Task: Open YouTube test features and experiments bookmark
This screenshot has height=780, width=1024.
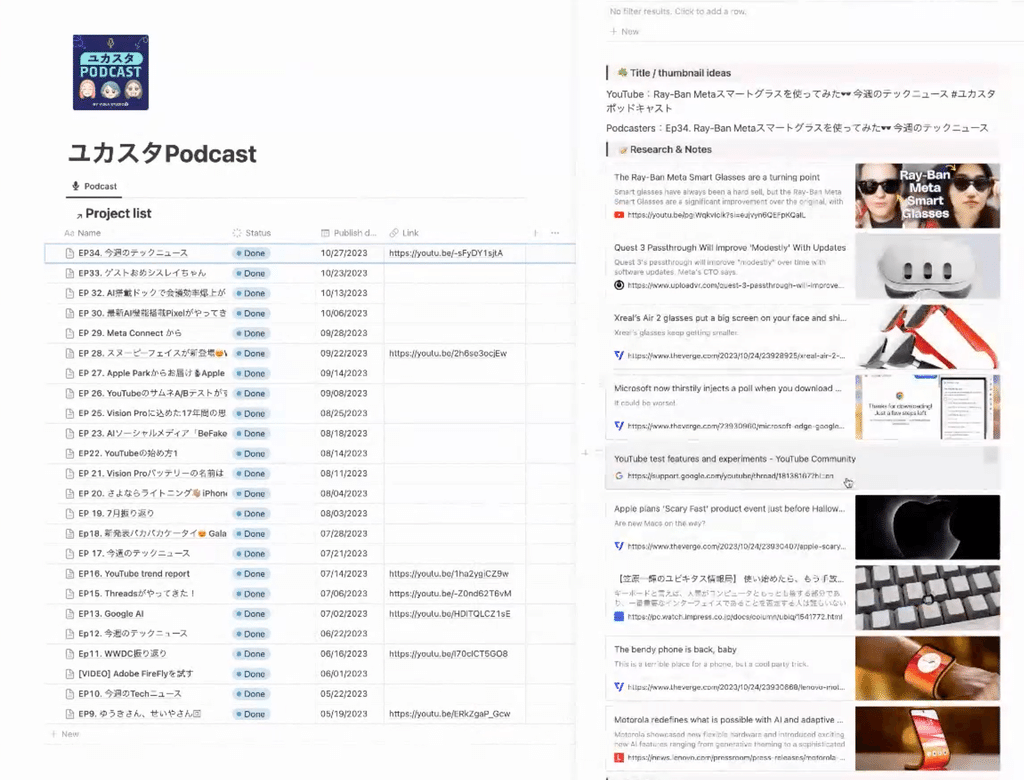Action: pos(803,467)
